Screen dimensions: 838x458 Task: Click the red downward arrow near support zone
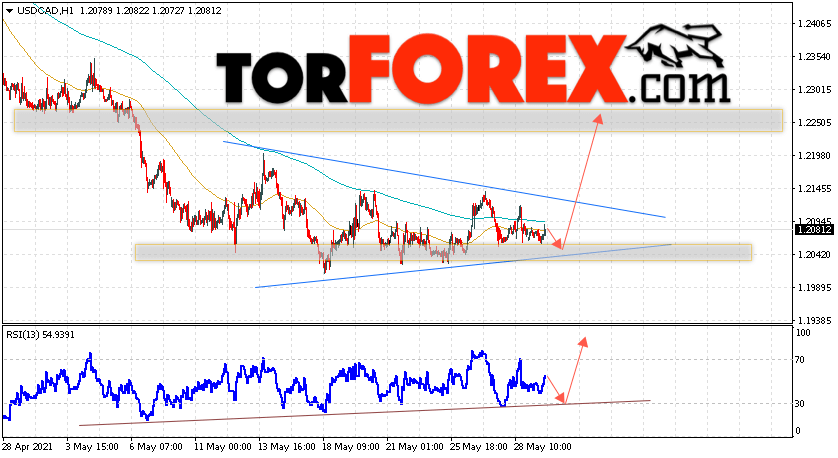pos(555,238)
